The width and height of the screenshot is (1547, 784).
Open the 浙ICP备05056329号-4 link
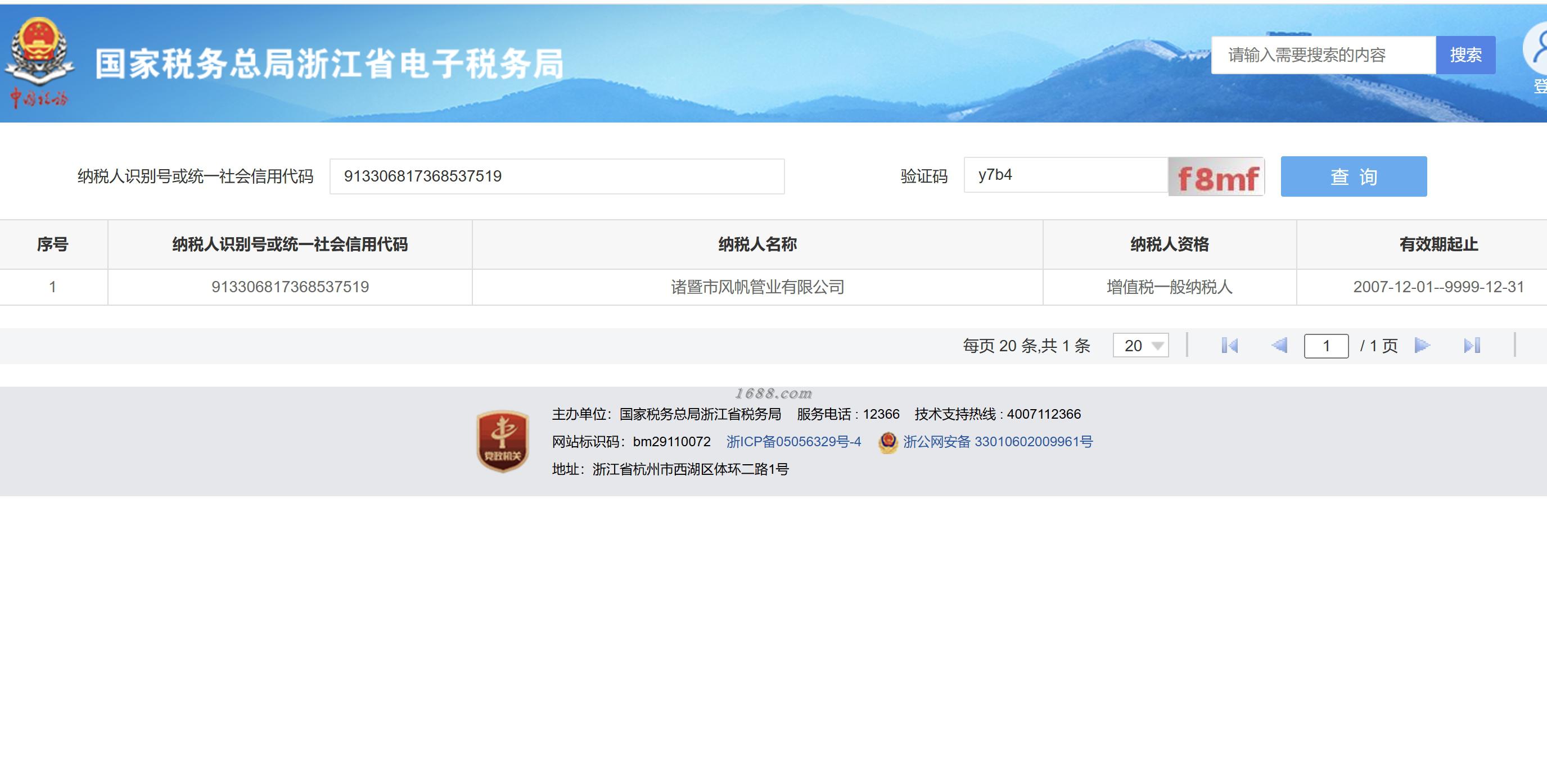click(x=793, y=442)
